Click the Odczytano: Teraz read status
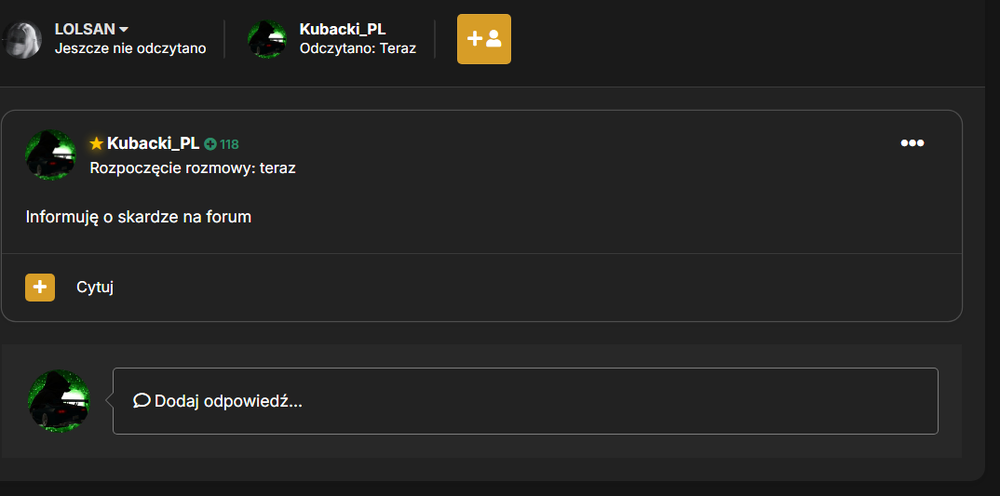Screen dimensions: 1000x496 coord(358,48)
